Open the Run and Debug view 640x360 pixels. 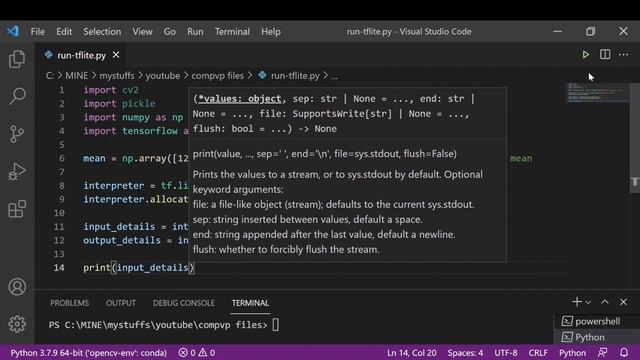tap(17, 171)
